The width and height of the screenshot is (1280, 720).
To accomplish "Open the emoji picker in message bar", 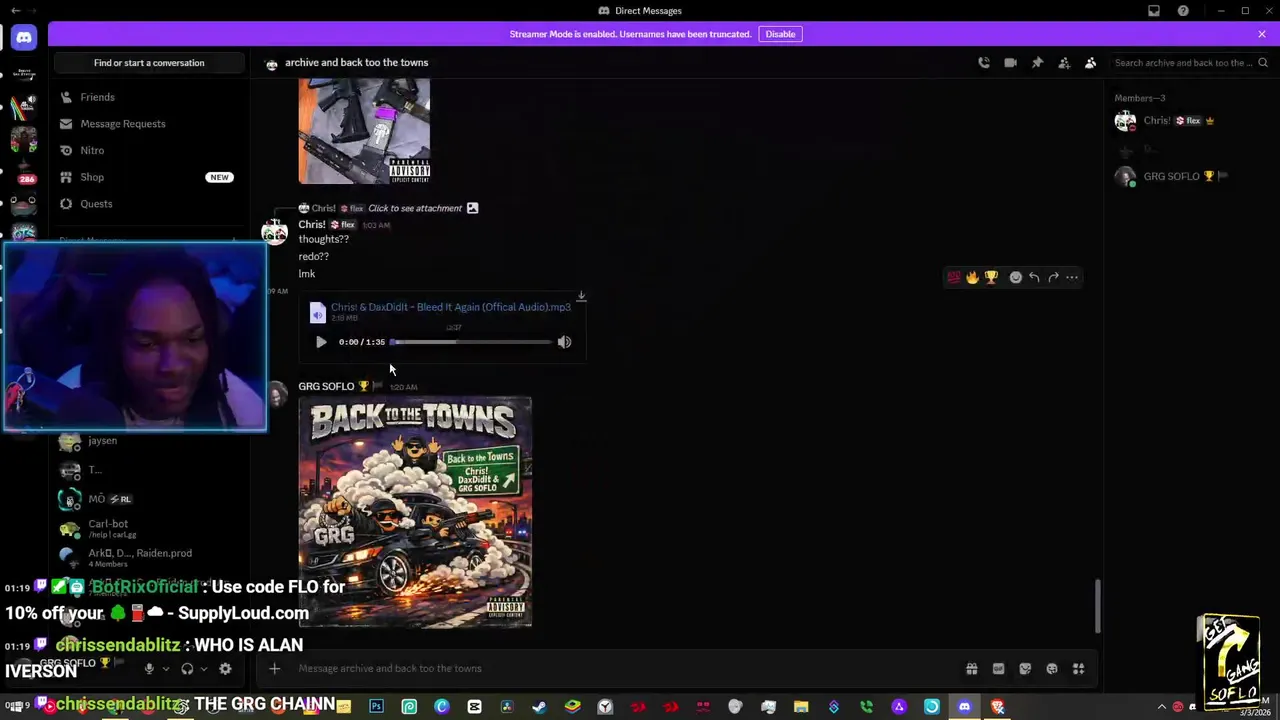I will point(1052,669).
